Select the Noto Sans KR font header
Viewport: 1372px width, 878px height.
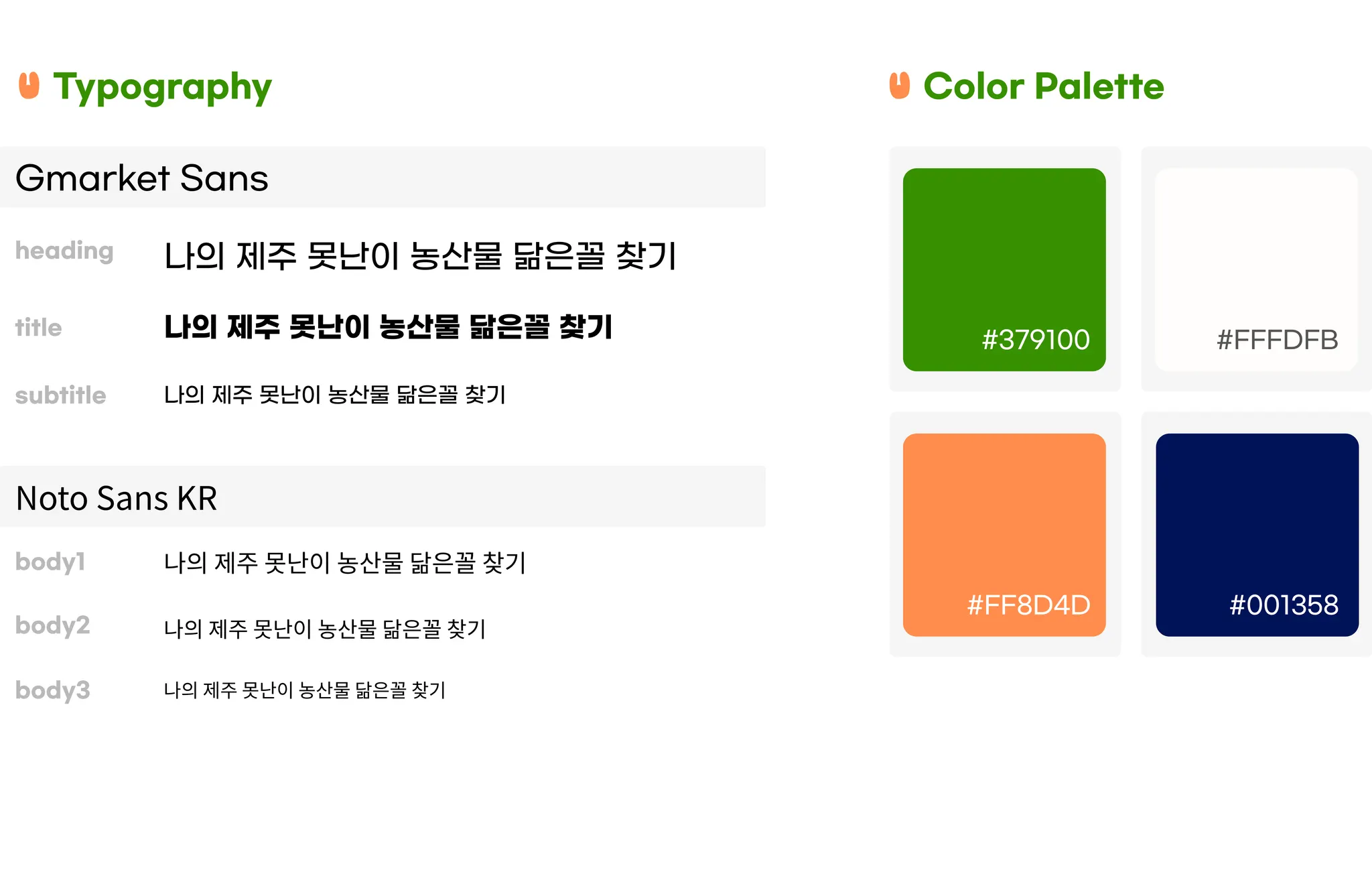[383, 497]
